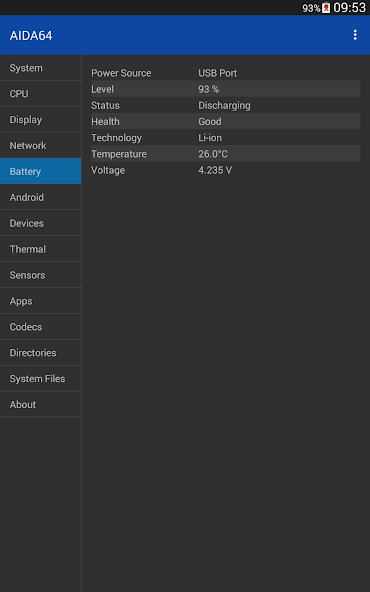Show the Devices list
The width and height of the screenshot is (370, 592).
[40, 223]
